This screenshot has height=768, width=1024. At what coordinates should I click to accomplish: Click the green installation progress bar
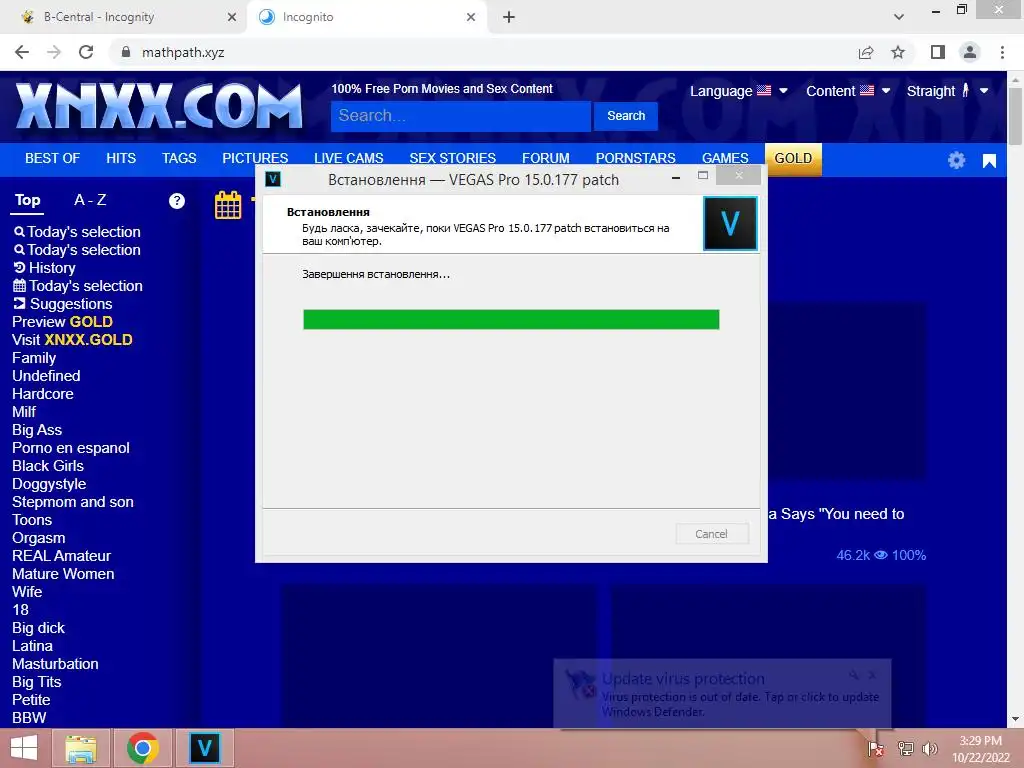[x=511, y=319]
